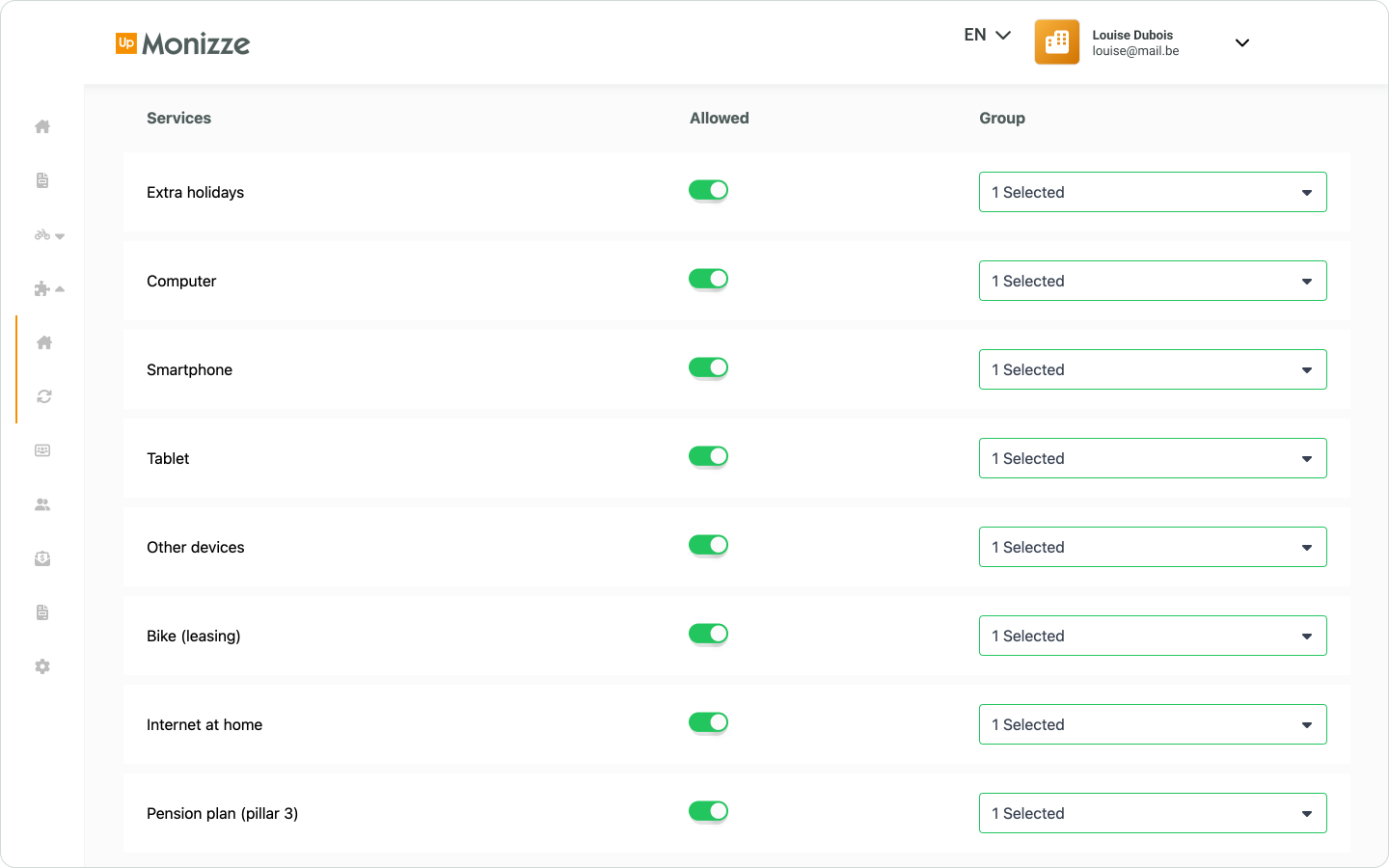Viewport: 1389px width, 868px height.
Task: Toggle Other devices allowed switch
Action: coord(708,545)
